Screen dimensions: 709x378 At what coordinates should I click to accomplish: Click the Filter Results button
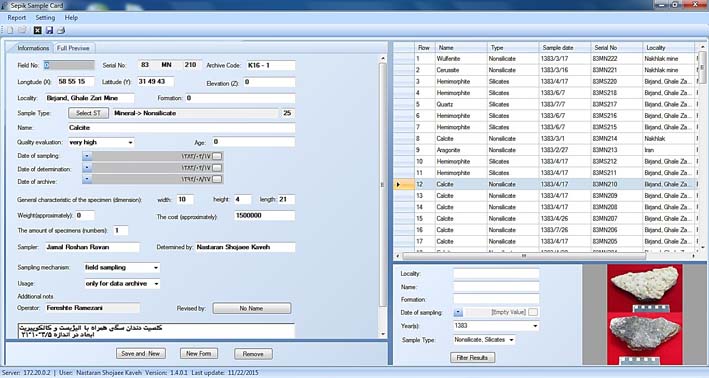click(x=473, y=358)
